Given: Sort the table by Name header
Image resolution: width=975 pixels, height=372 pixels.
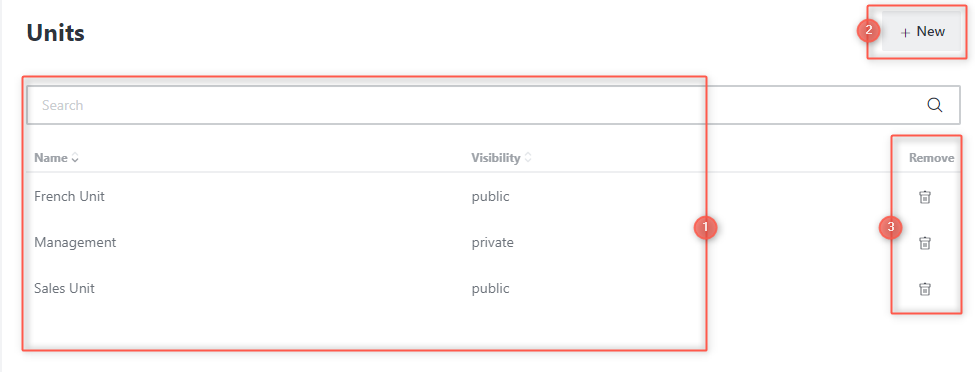Looking at the screenshot, I should [50, 158].
